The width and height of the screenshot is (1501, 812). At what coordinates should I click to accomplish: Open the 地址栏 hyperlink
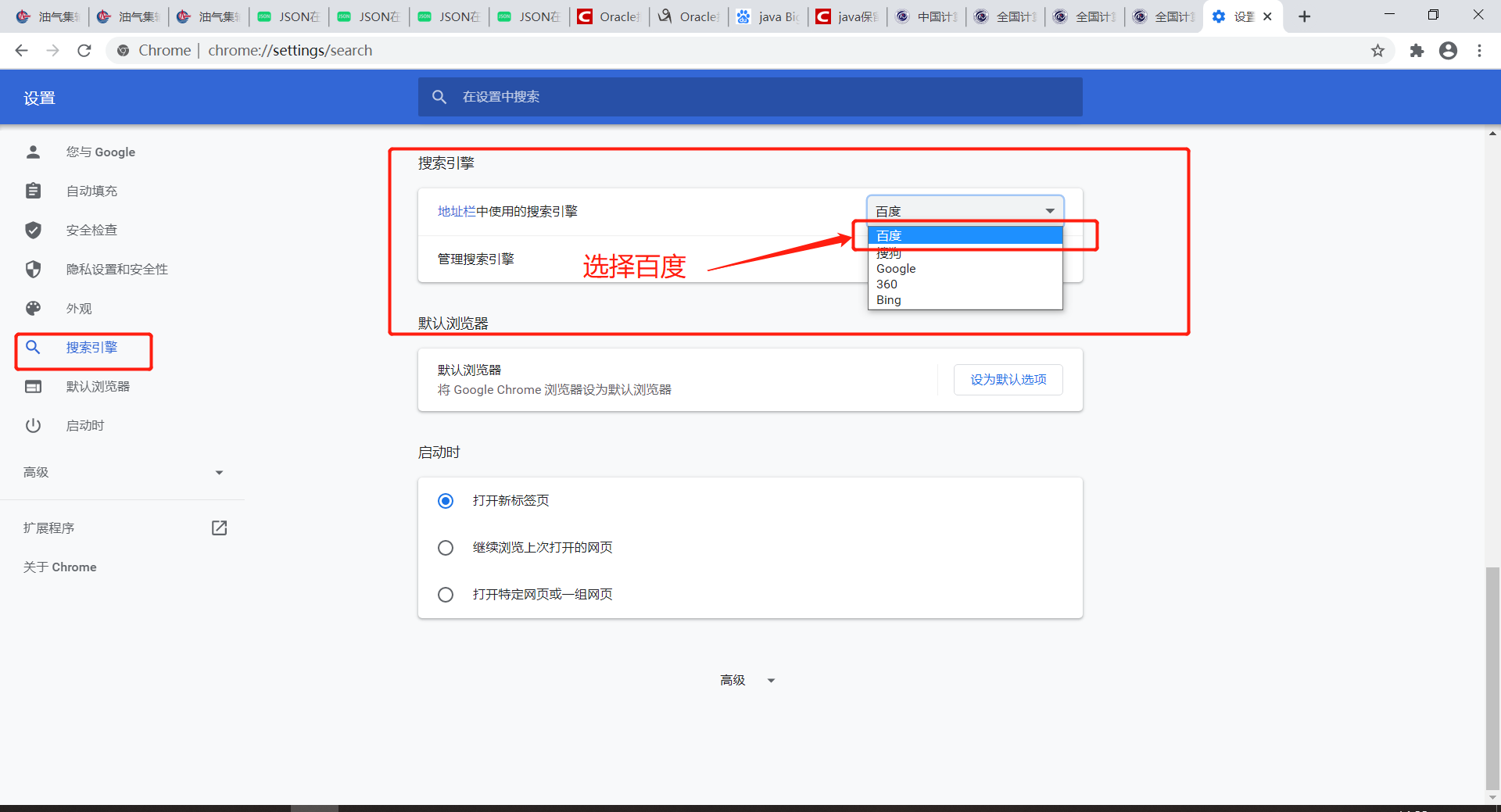coord(457,211)
